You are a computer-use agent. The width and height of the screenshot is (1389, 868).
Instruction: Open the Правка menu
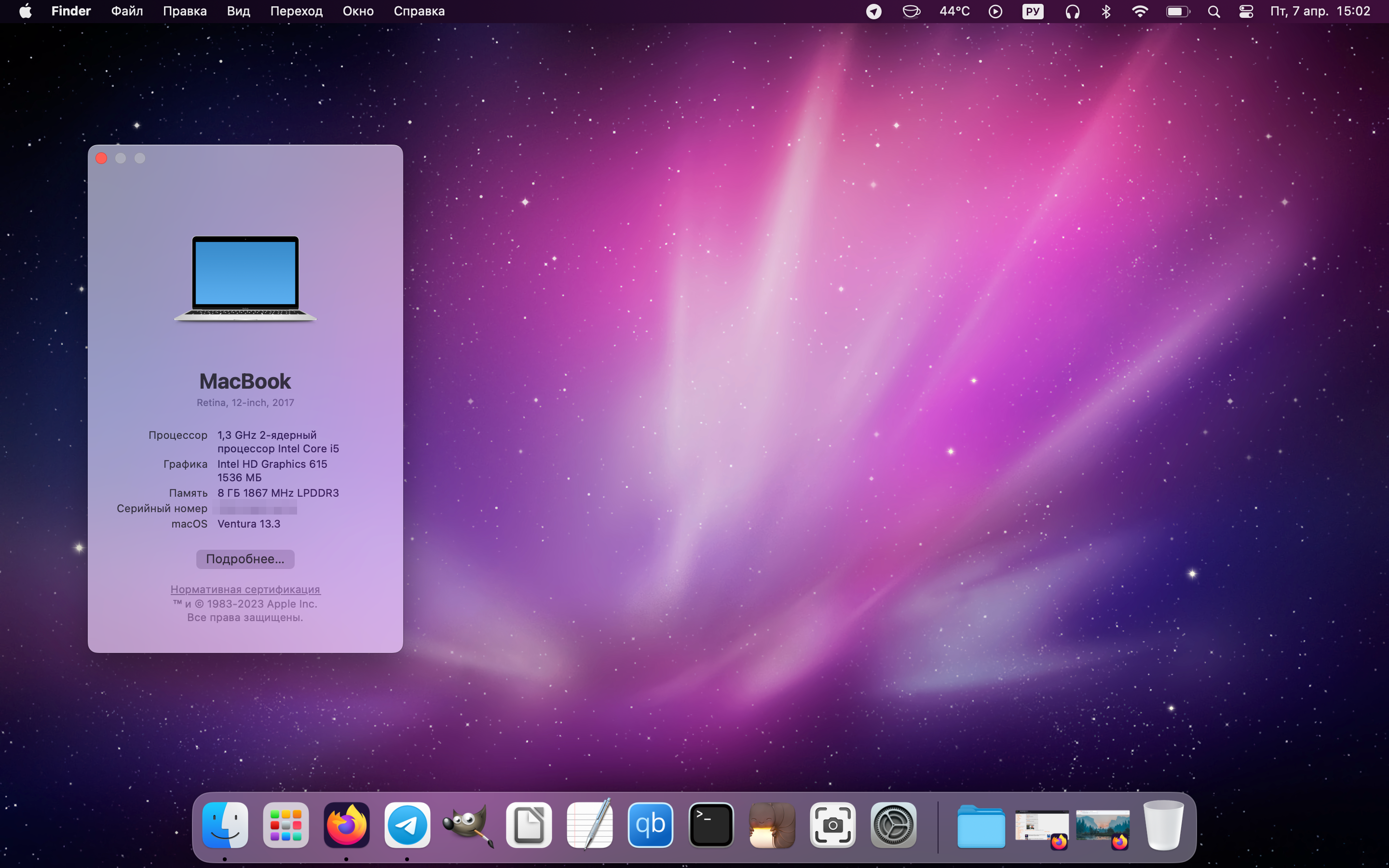[x=185, y=11]
